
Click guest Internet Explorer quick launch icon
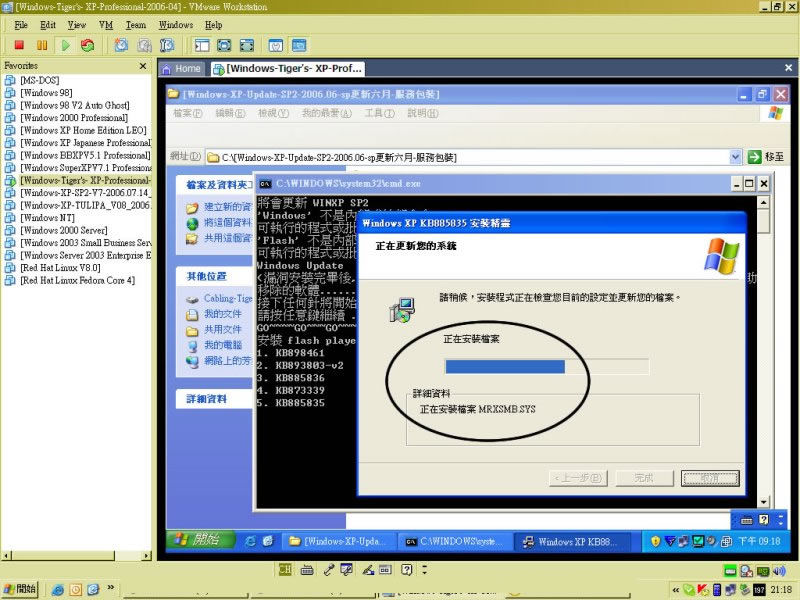(250, 541)
